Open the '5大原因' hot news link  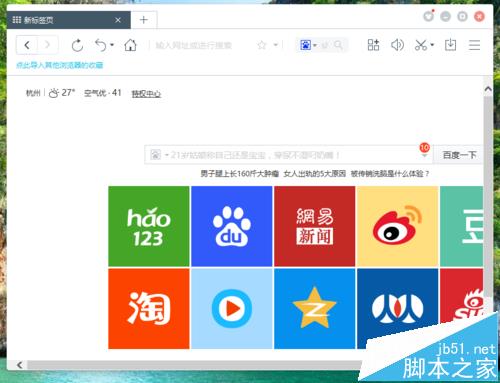coord(315,174)
